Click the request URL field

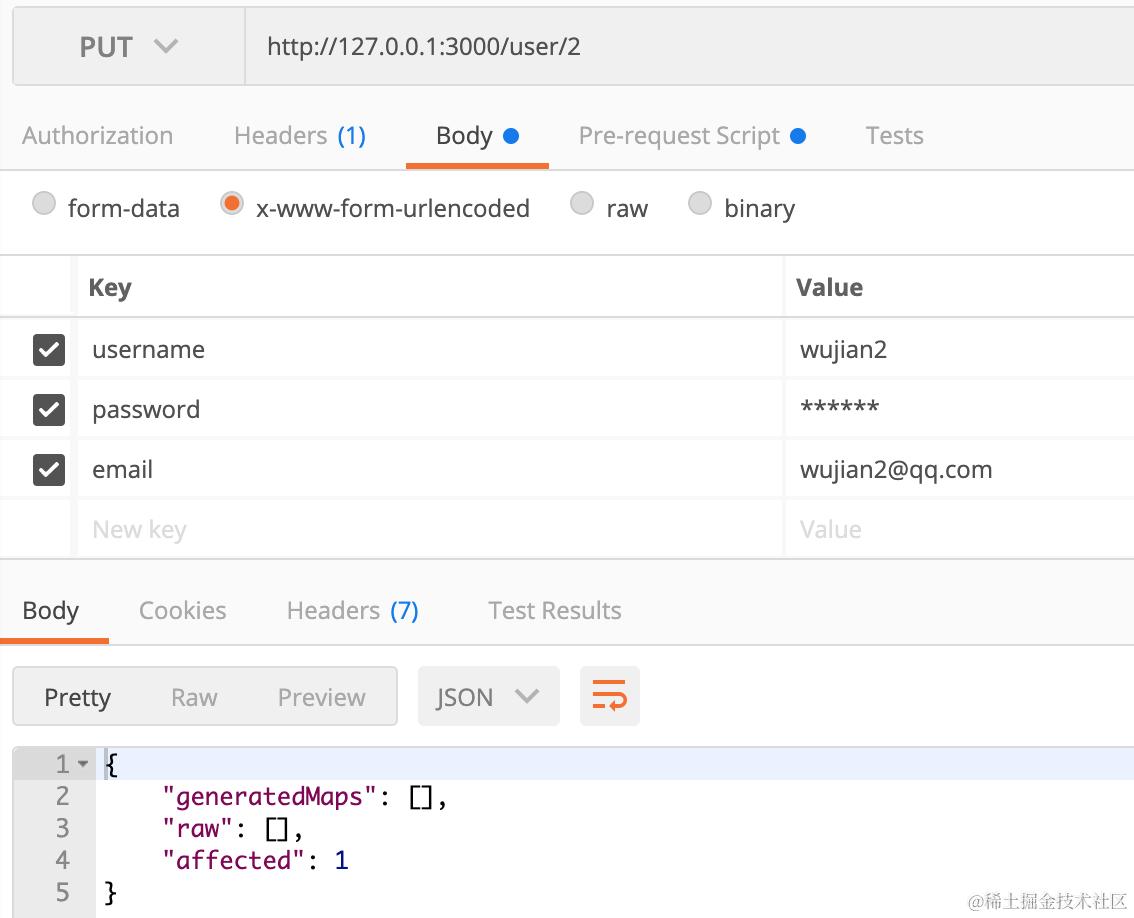point(690,47)
